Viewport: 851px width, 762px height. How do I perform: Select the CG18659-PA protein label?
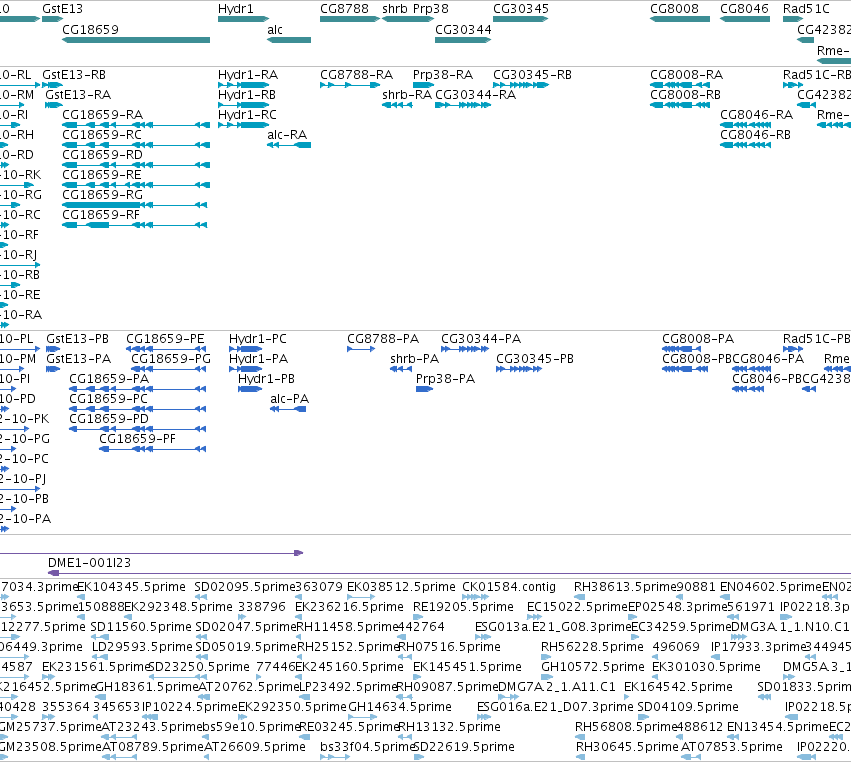click(109, 379)
